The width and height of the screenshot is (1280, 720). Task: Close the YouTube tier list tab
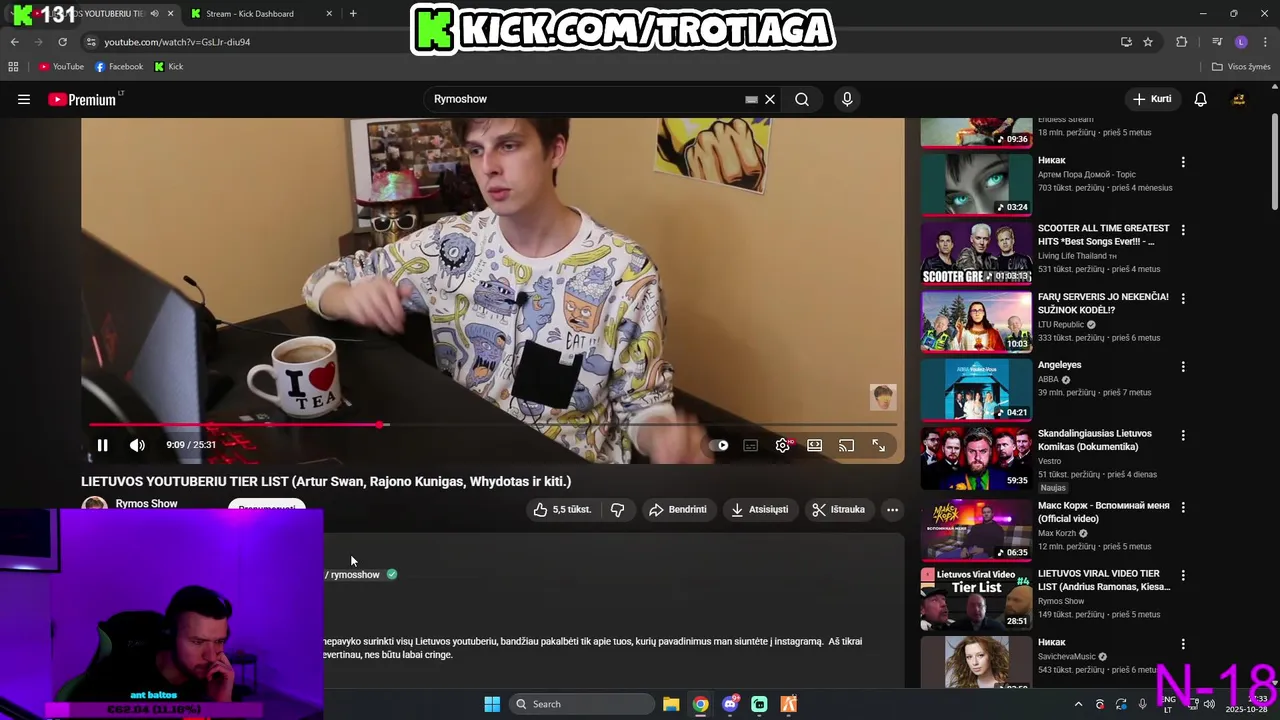[x=170, y=14]
